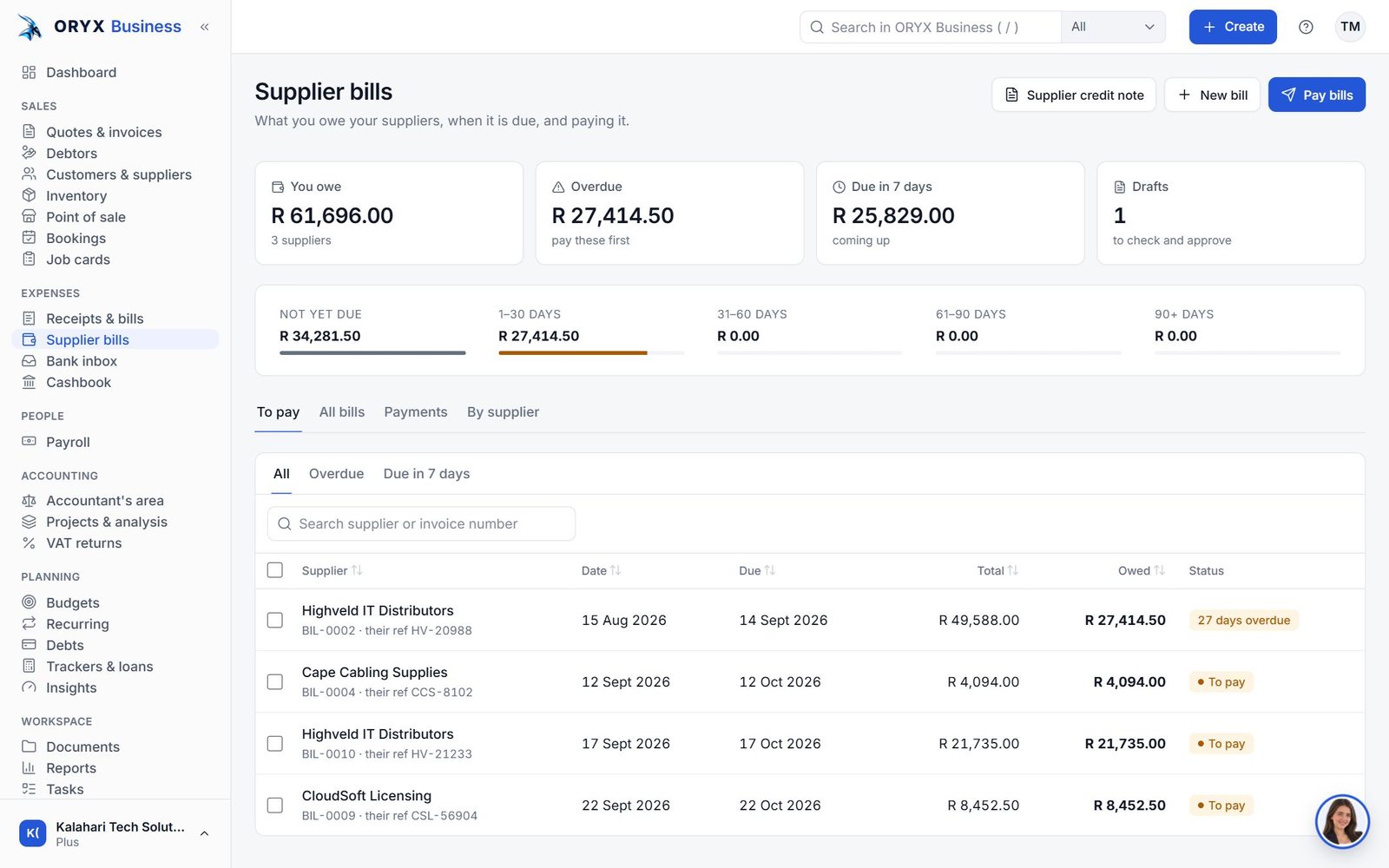Viewport: 1389px width, 868px height.
Task: Open Accountant's area scales icon
Action: [x=29, y=501]
